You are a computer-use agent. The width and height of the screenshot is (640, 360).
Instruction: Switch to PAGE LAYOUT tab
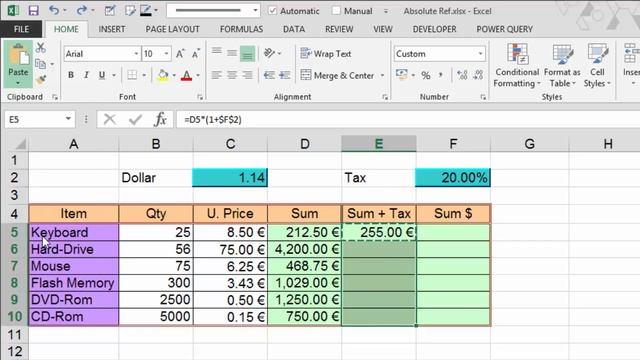pos(172,29)
